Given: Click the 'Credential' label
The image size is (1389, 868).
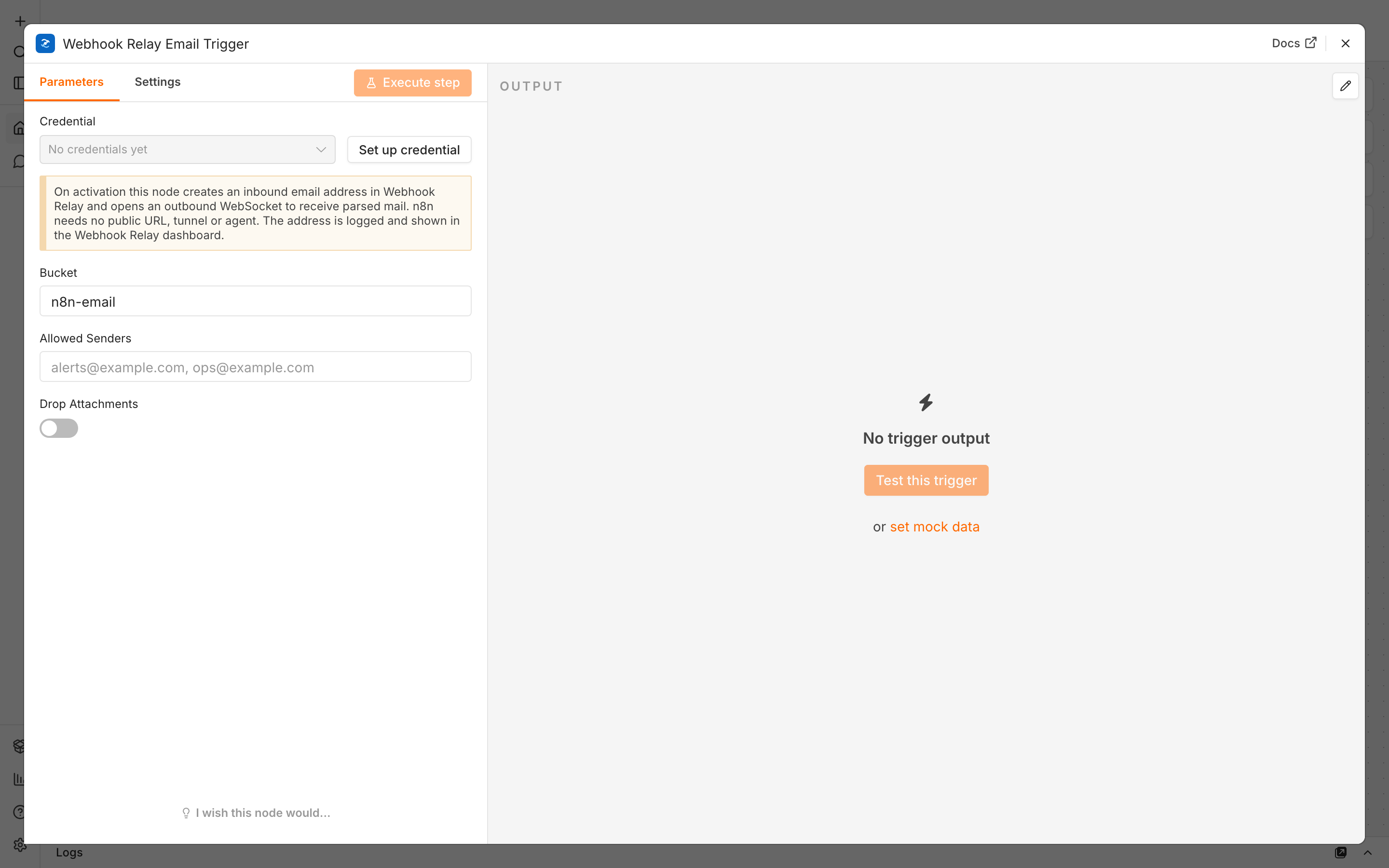Looking at the screenshot, I should point(67,122).
